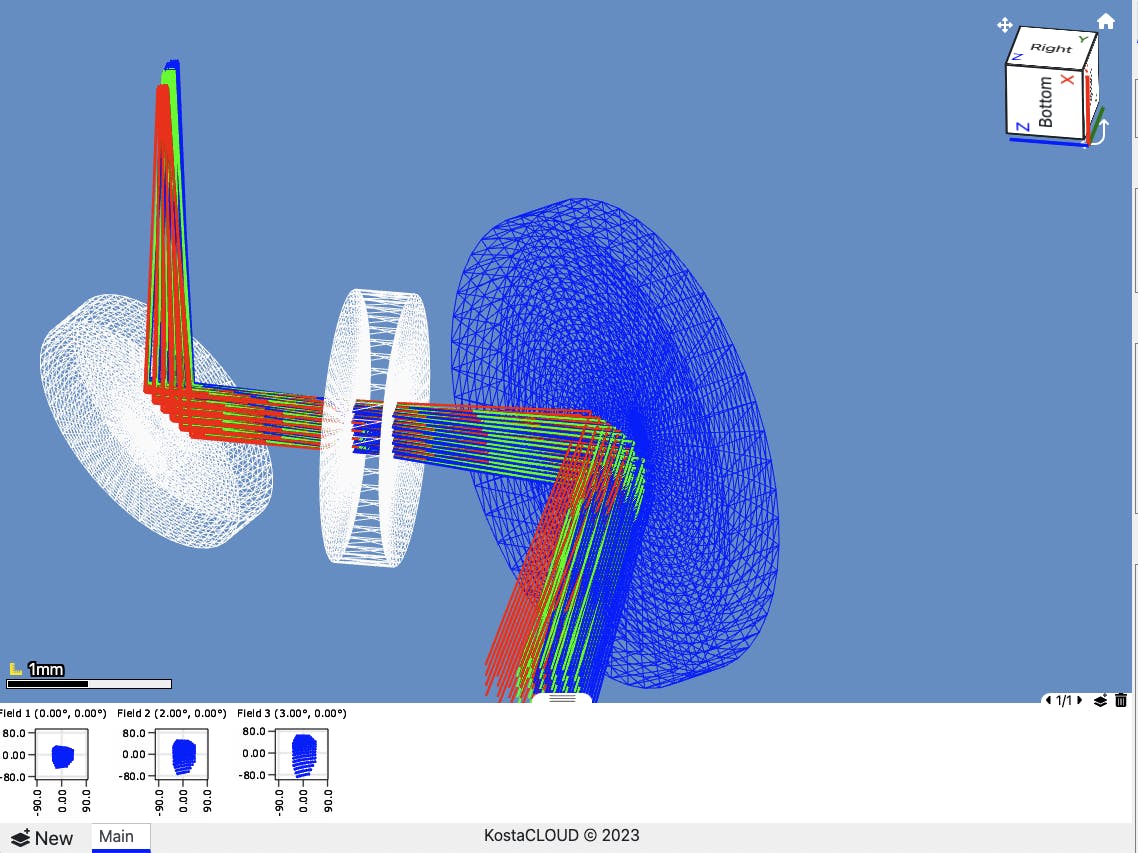Click the New layout button

[x=42, y=838]
